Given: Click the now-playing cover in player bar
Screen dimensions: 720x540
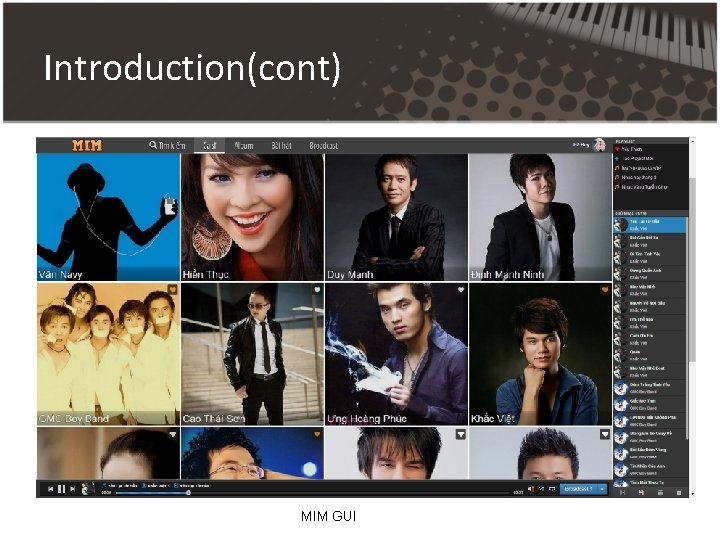Looking at the screenshot, I should point(86,489).
